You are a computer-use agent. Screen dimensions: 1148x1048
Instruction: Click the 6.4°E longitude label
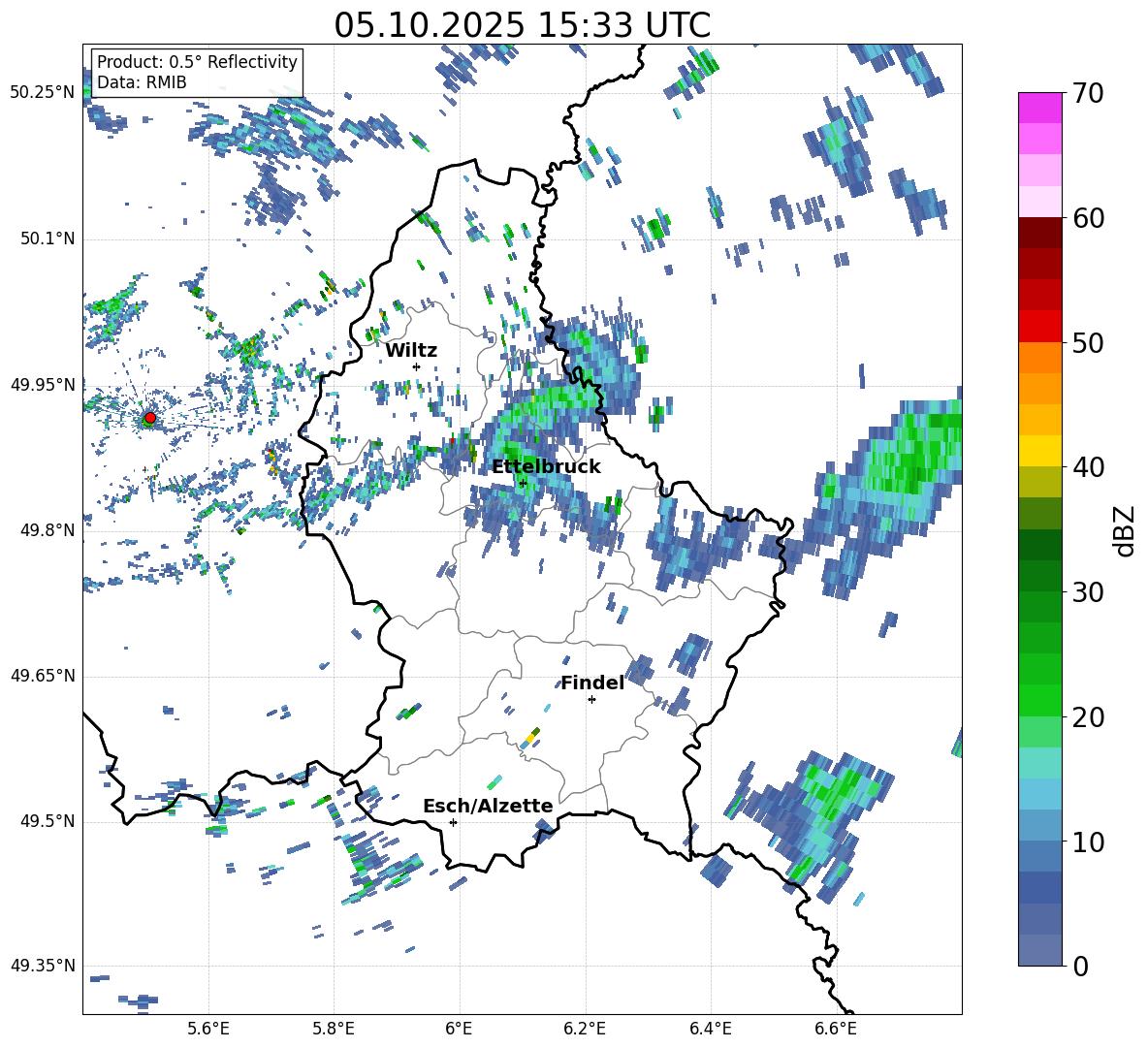click(710, 1029)
